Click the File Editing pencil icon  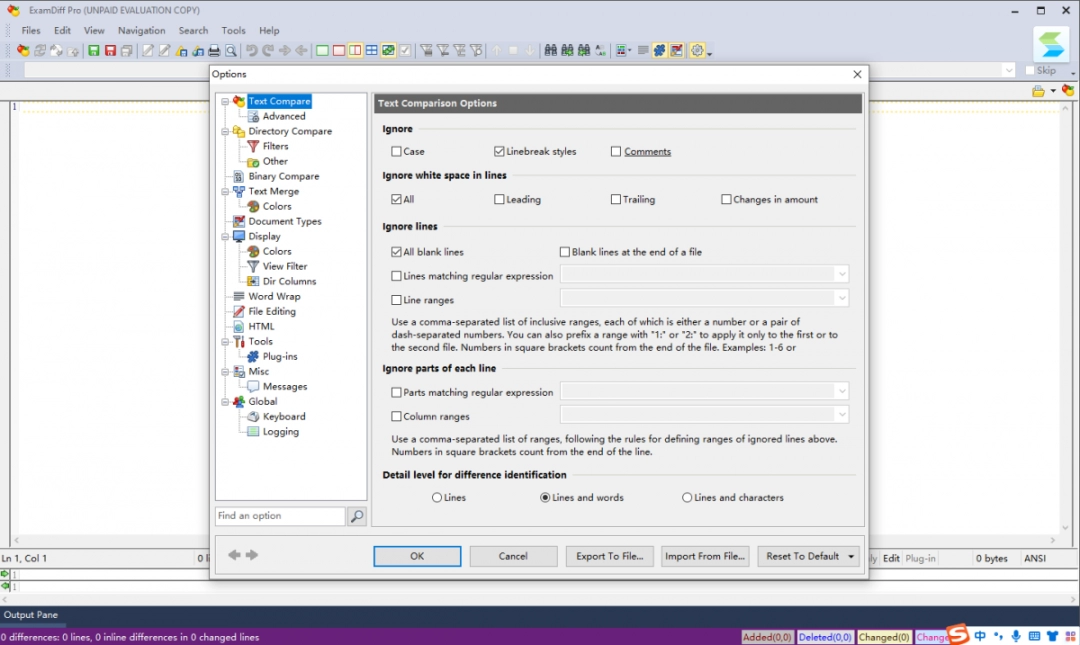click(239, 311)
